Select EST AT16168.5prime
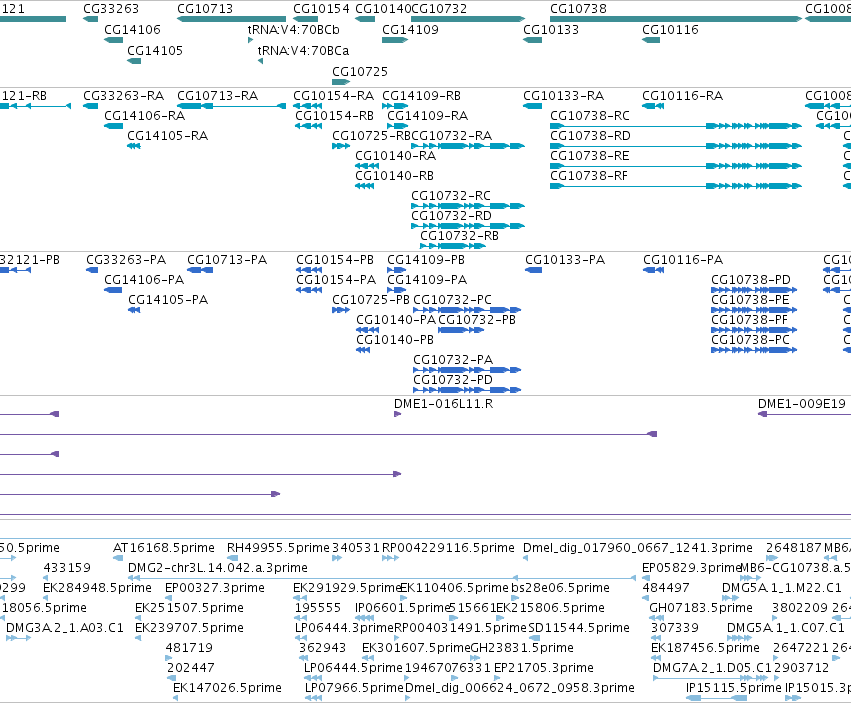 163,548
